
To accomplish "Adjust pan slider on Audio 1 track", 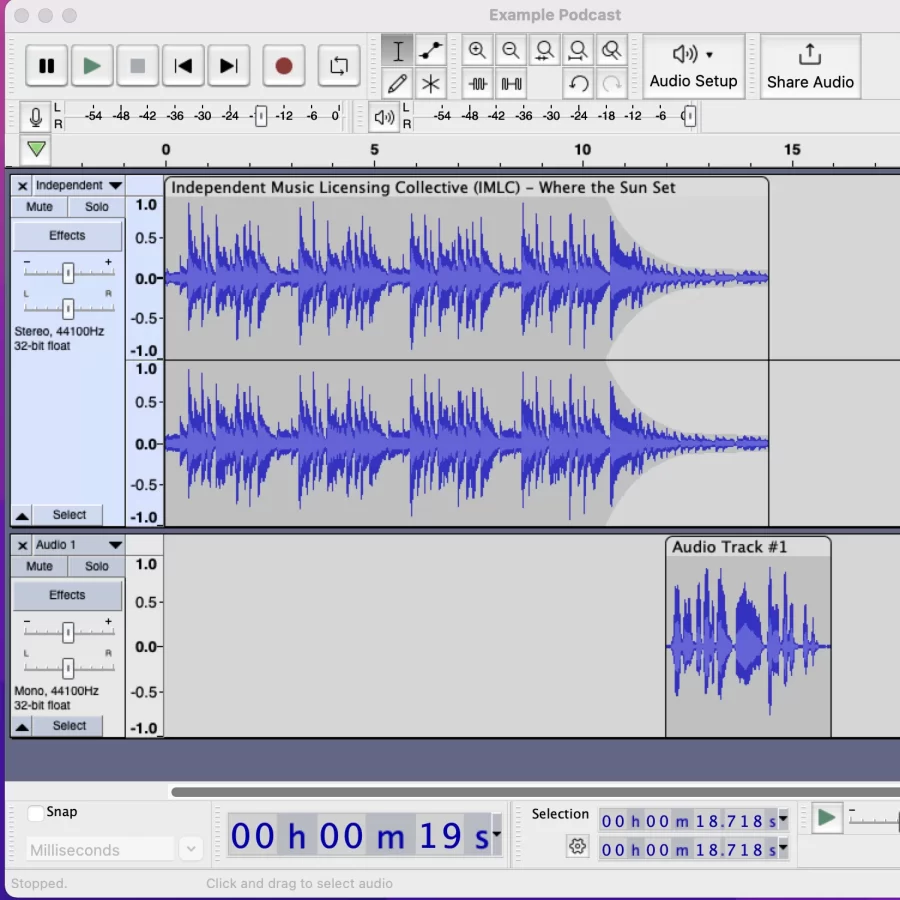I will (68, 668).
